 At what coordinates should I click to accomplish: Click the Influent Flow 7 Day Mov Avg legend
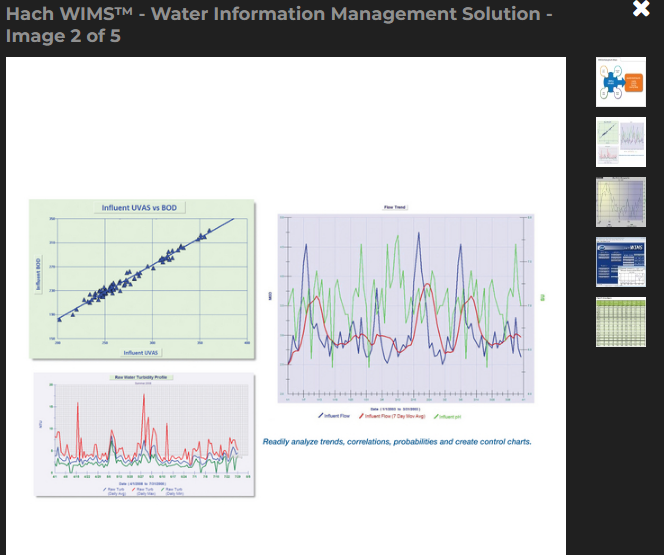[392, 416]
